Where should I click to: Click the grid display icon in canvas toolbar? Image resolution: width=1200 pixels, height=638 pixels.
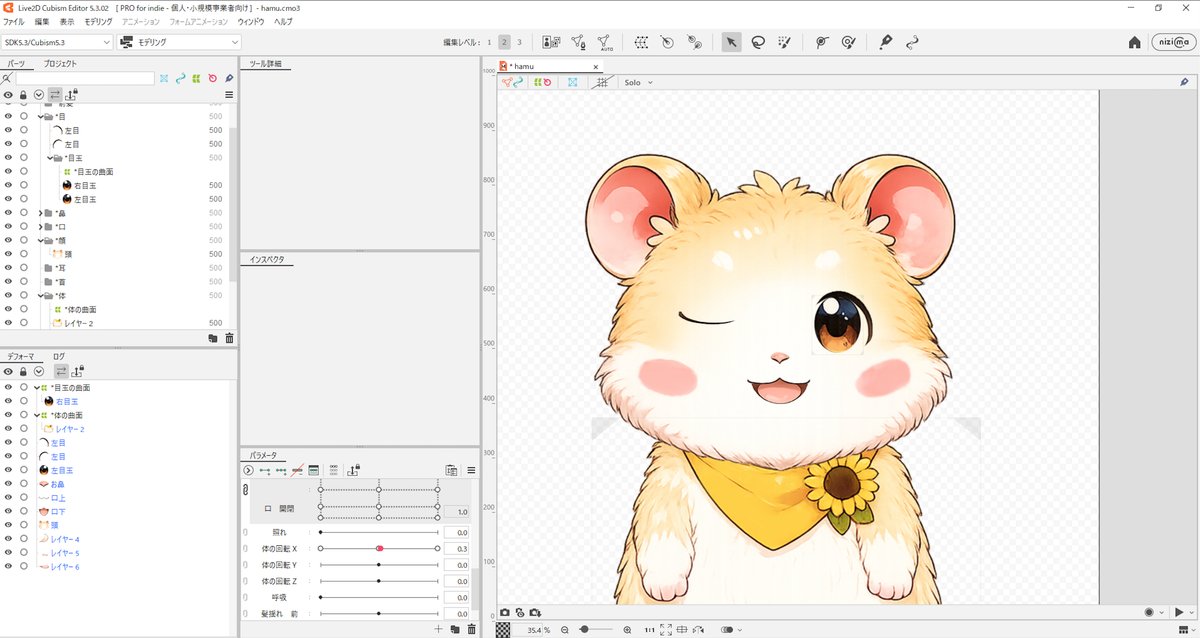602,82
